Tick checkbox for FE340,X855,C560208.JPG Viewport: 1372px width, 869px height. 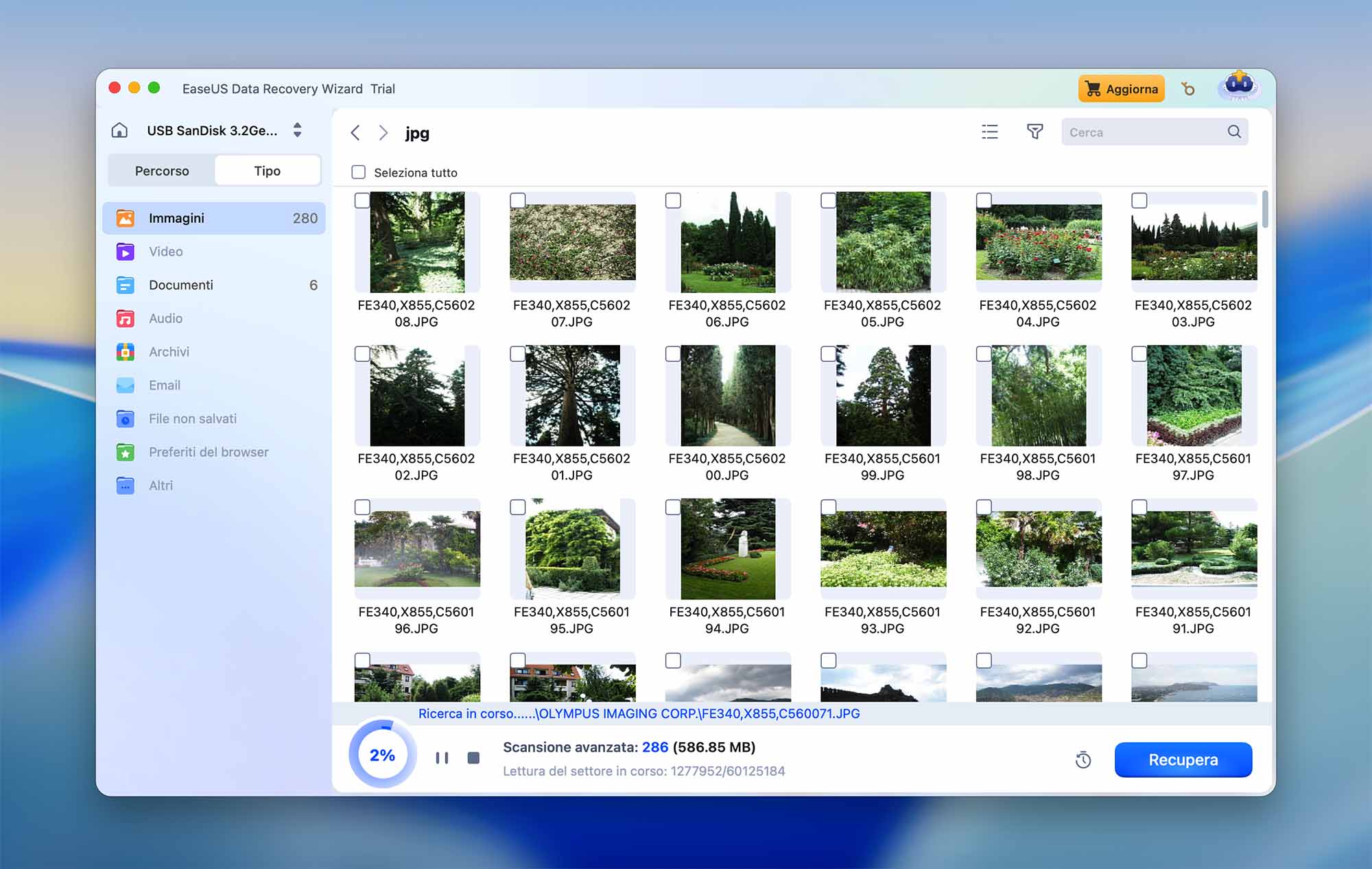point(362,200)
